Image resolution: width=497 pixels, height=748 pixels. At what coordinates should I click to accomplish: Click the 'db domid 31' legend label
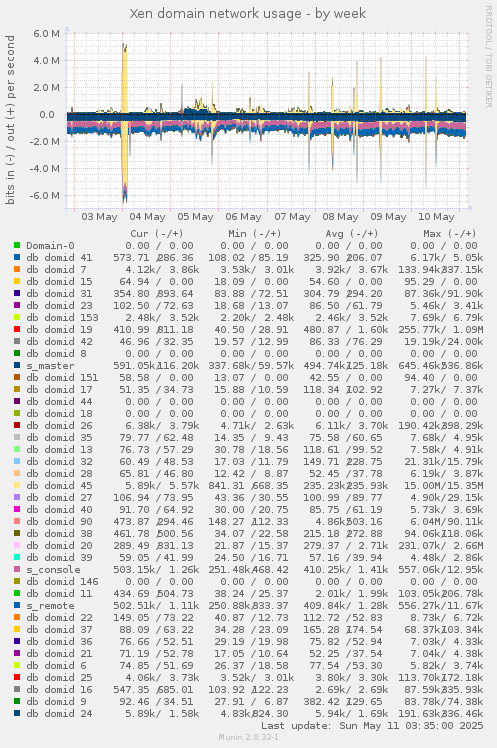[x=59, y=294]
